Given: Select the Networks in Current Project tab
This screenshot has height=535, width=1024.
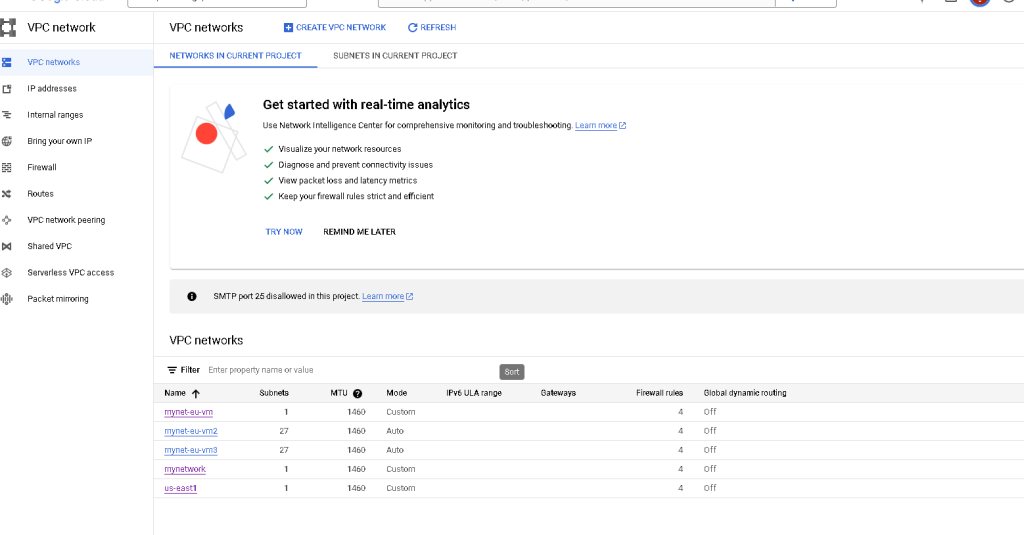Looking at the screenshot, I should point(235,56).
